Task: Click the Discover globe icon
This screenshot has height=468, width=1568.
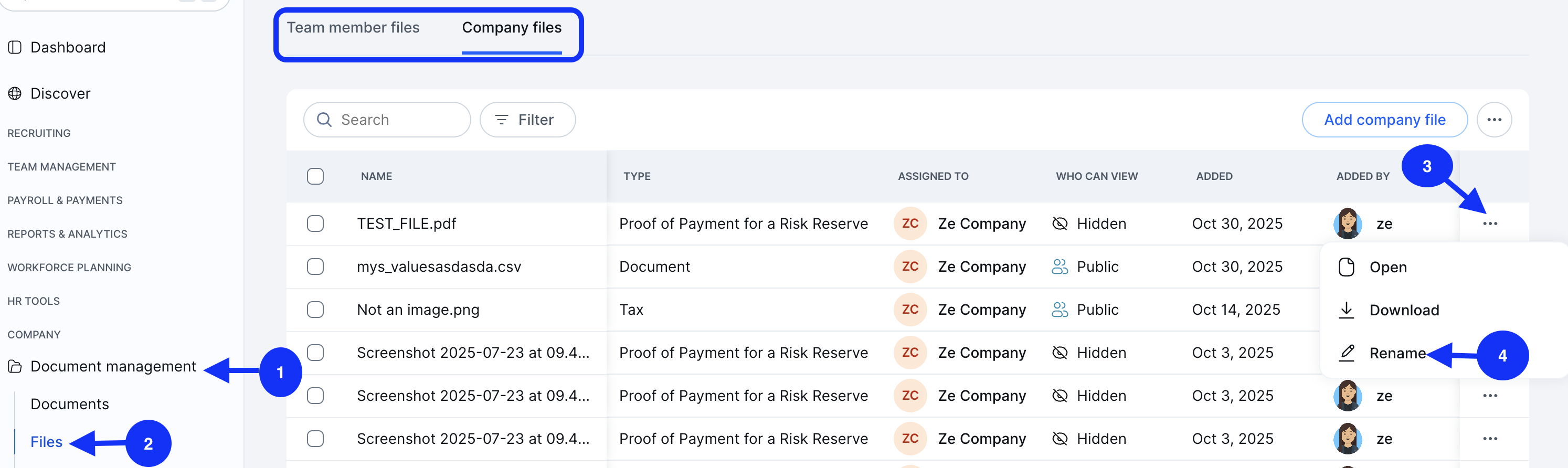Action: [x=15, y=94]
